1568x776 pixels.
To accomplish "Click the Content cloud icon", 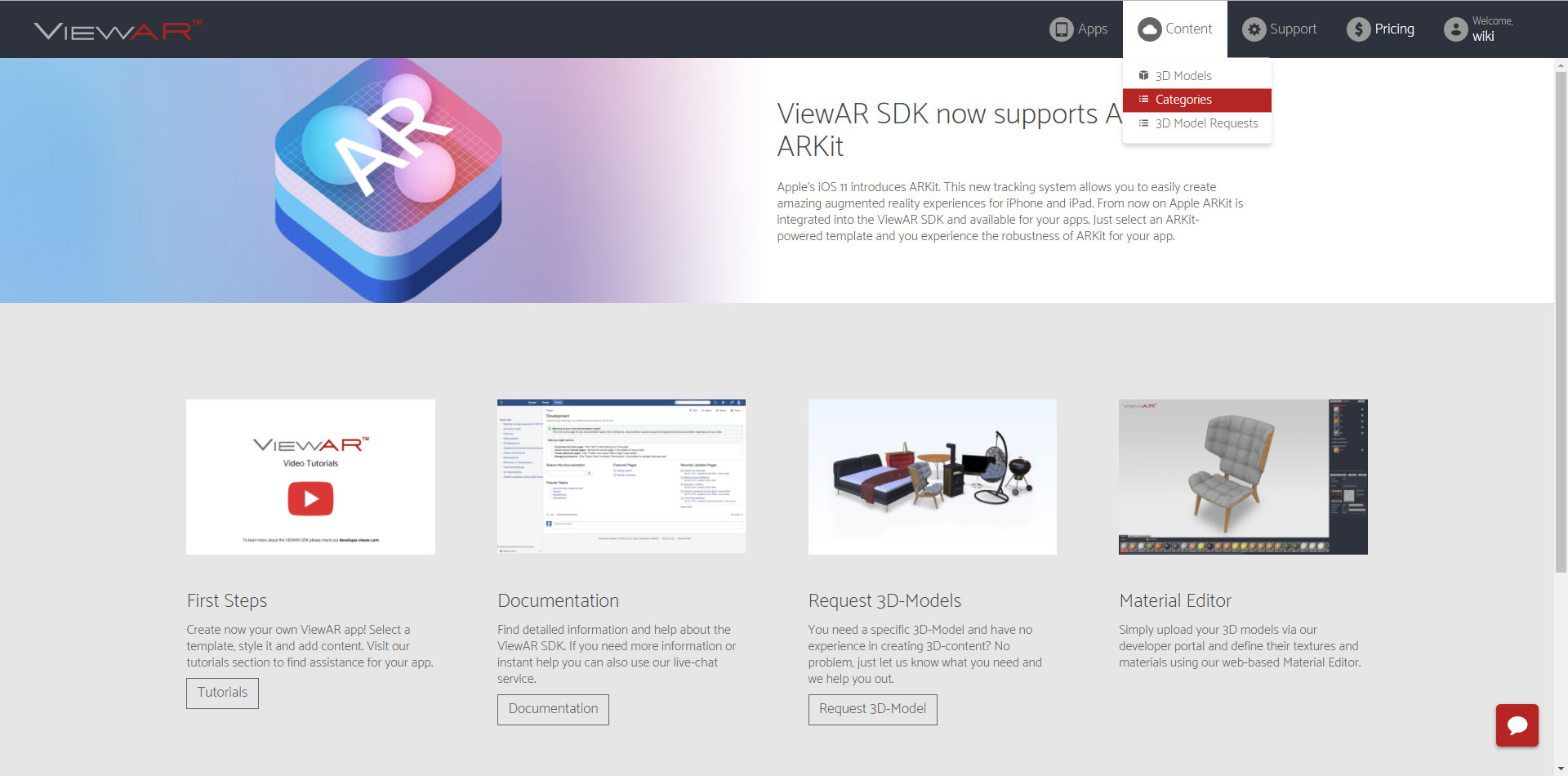I will [1149, 29].
